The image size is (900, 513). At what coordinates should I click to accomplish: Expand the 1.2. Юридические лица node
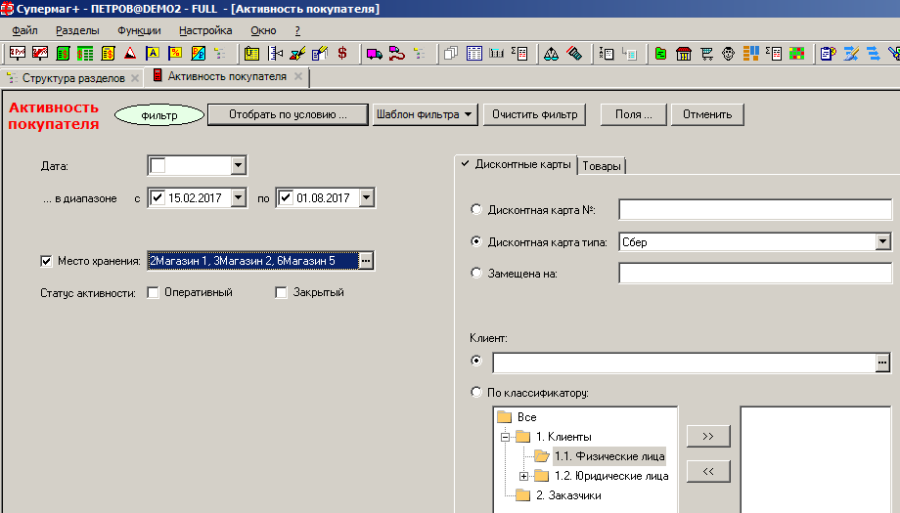(x=523, y=476)
